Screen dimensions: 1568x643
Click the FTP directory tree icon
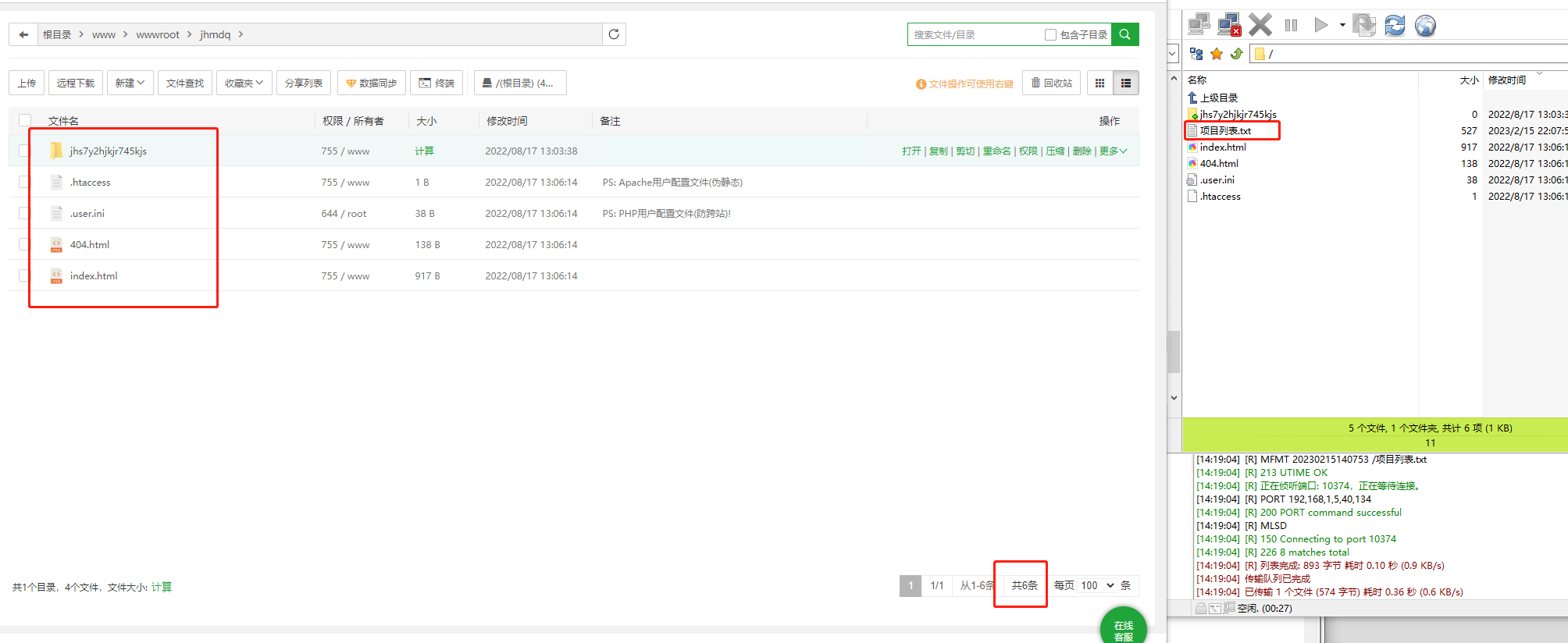tap(1196, 54)
